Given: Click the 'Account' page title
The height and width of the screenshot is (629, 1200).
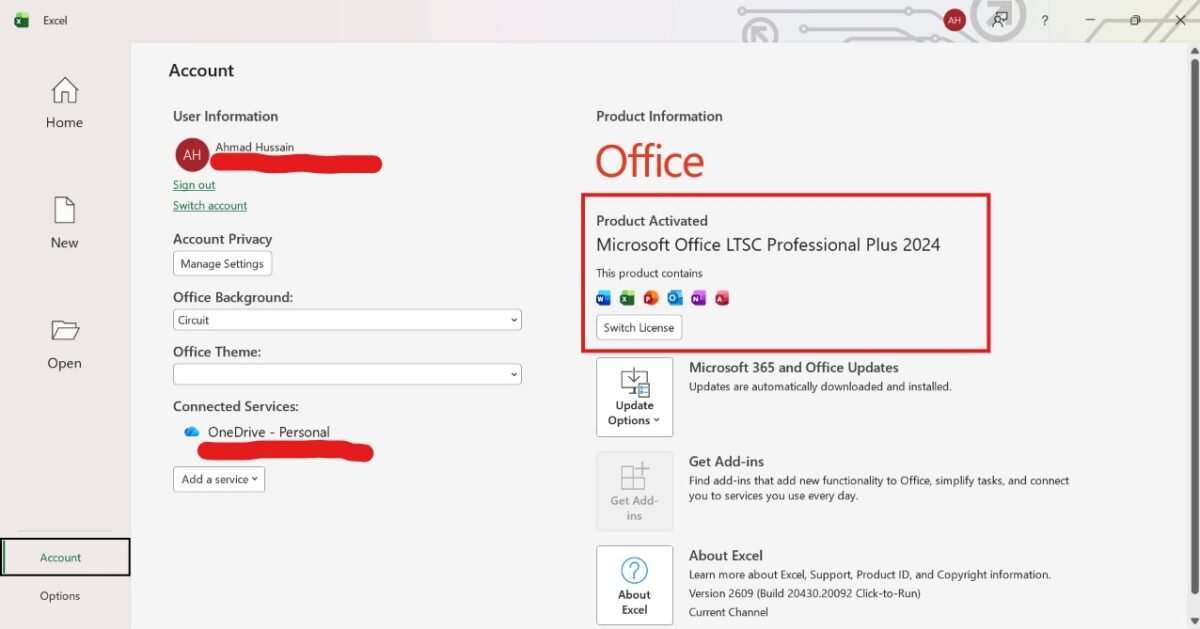Looking at the screenshot, I should (201, 71).
